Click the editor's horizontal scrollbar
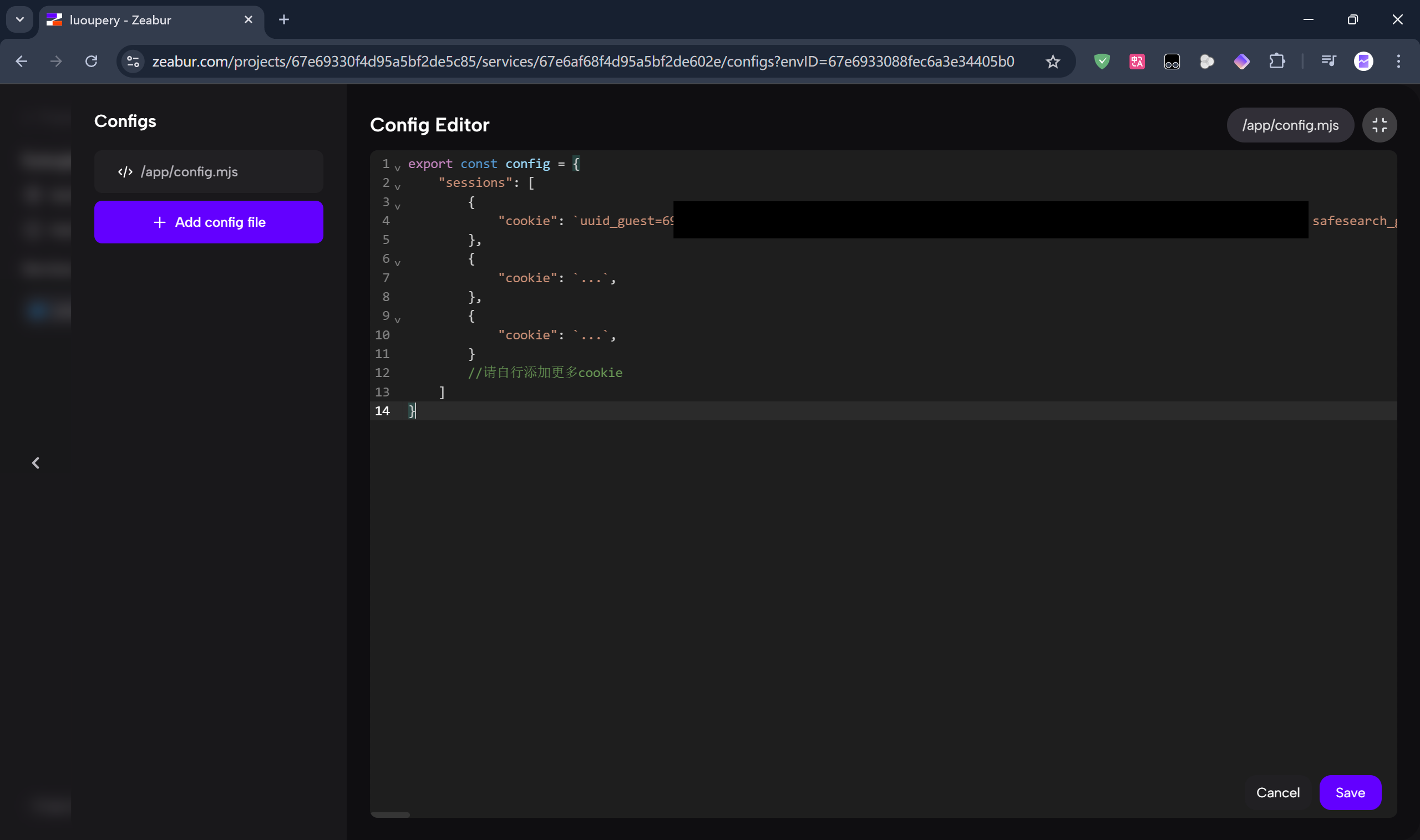The width and height of the screenshot is (1420, 840). click(x=390, y=814)
